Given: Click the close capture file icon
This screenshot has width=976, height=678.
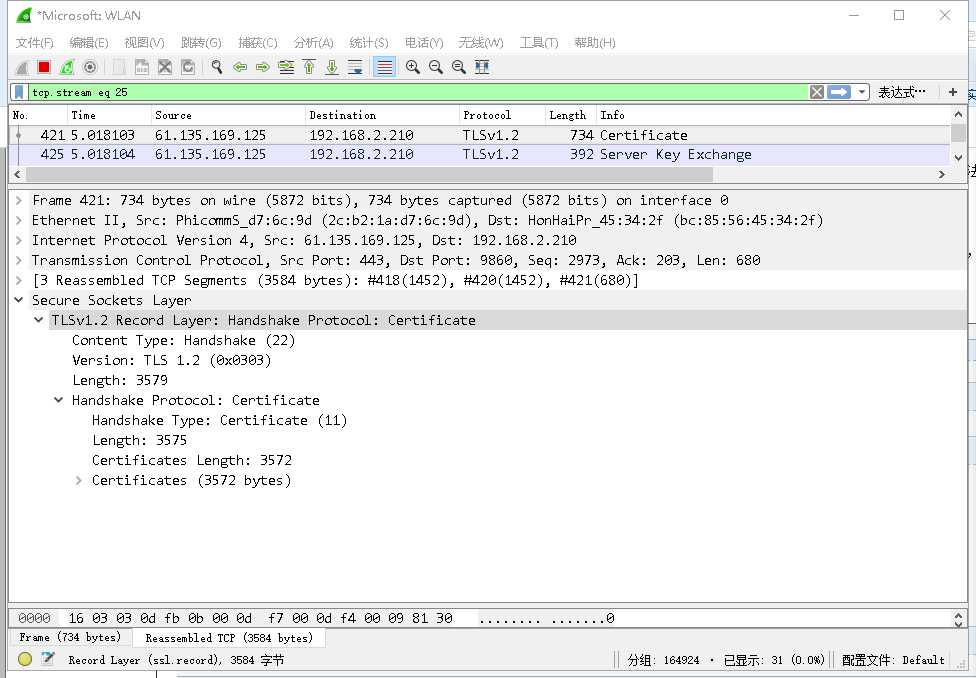Looking at the screenshot, I should pos(165,67).
